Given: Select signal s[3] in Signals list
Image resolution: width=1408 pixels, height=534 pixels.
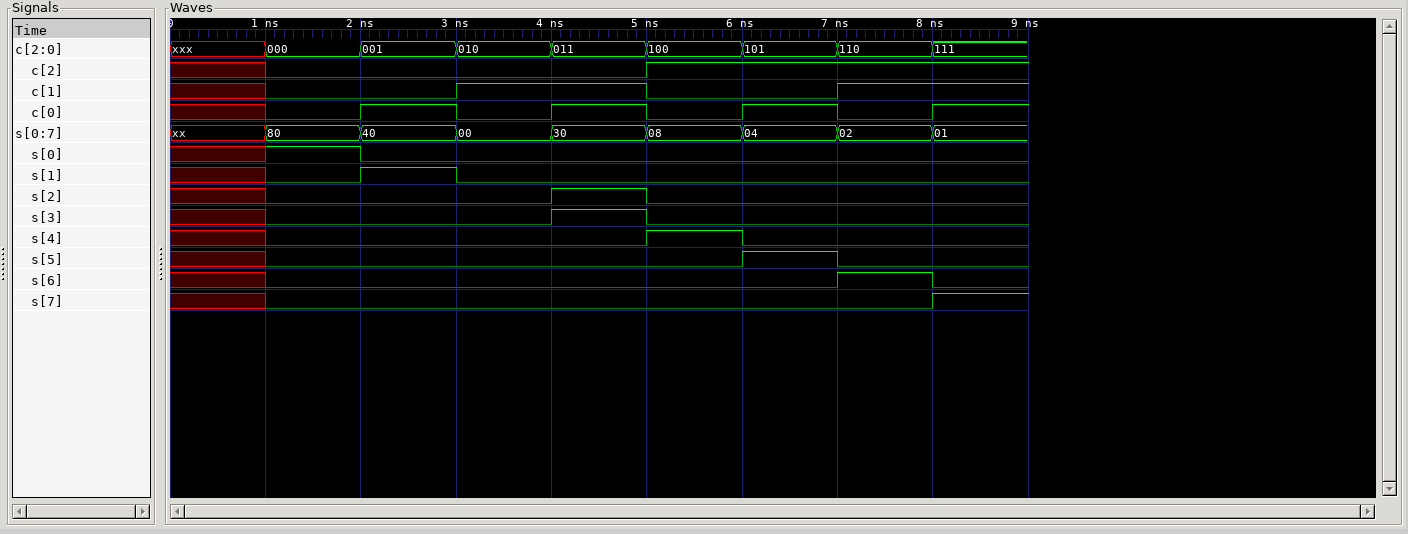Looking at the screenshot, I should click(81, 217).
